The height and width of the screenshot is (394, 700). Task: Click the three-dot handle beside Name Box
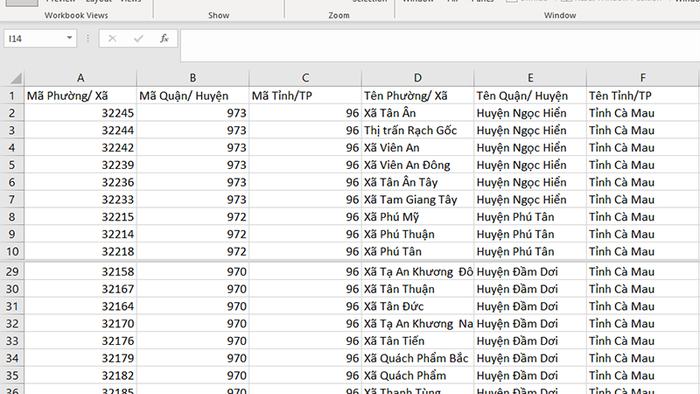point(88,39)
